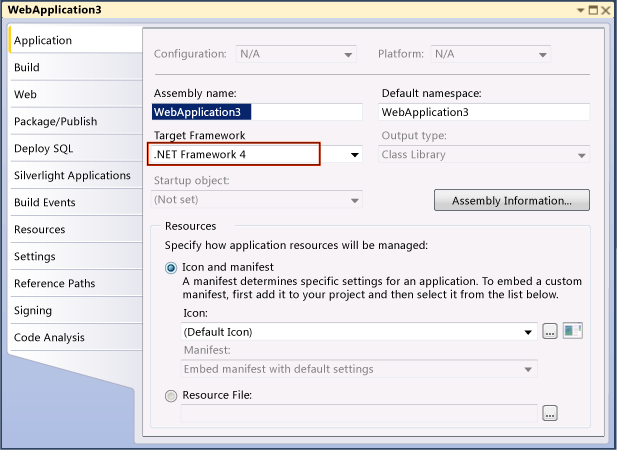Open the Output type dropdown

(484, 155)
